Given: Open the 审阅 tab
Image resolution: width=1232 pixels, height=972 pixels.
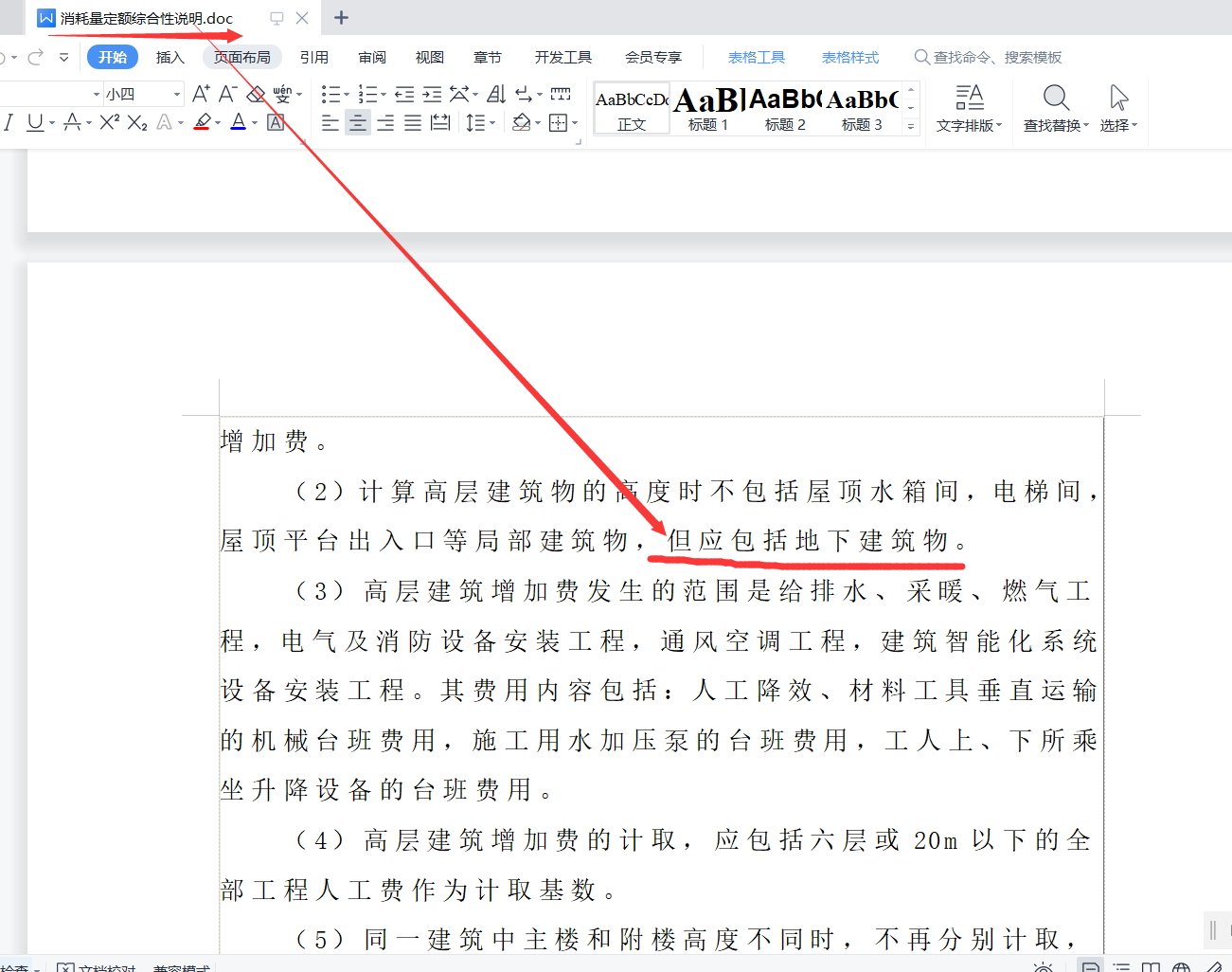Looking at the screenshot, I should (x=372, y=58).
